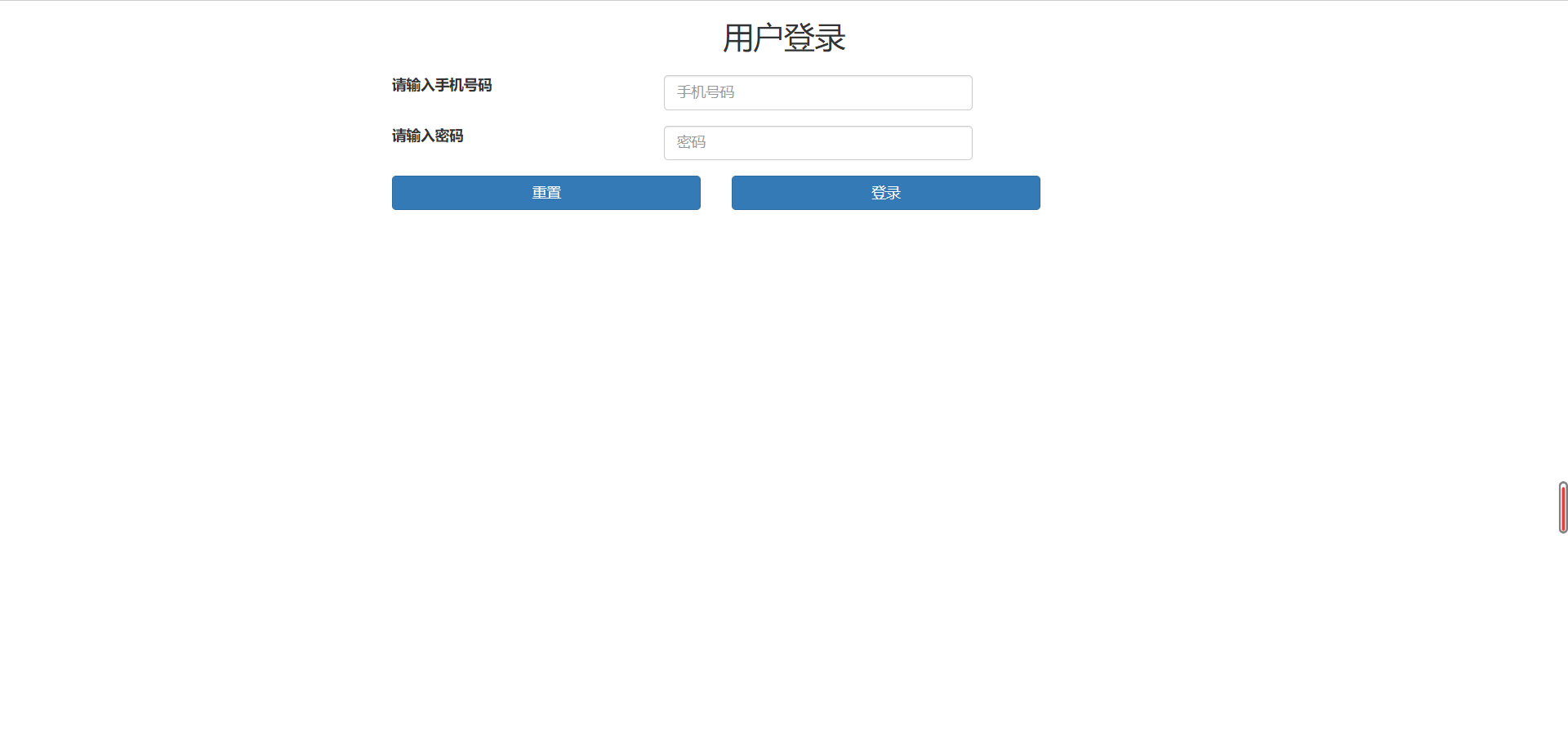Click the 请输入密码 label
The width and height of the screenshot is (1568, 737).
click(427, 136)
